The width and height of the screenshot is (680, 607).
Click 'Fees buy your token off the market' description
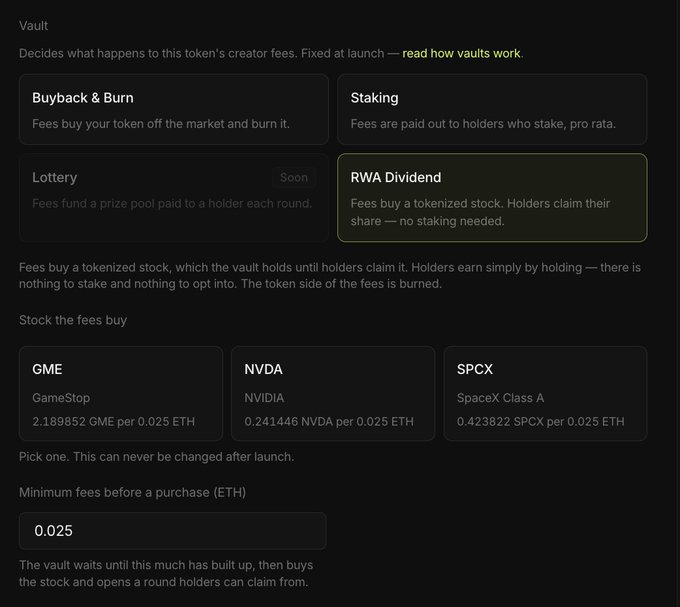click(161, 124)
